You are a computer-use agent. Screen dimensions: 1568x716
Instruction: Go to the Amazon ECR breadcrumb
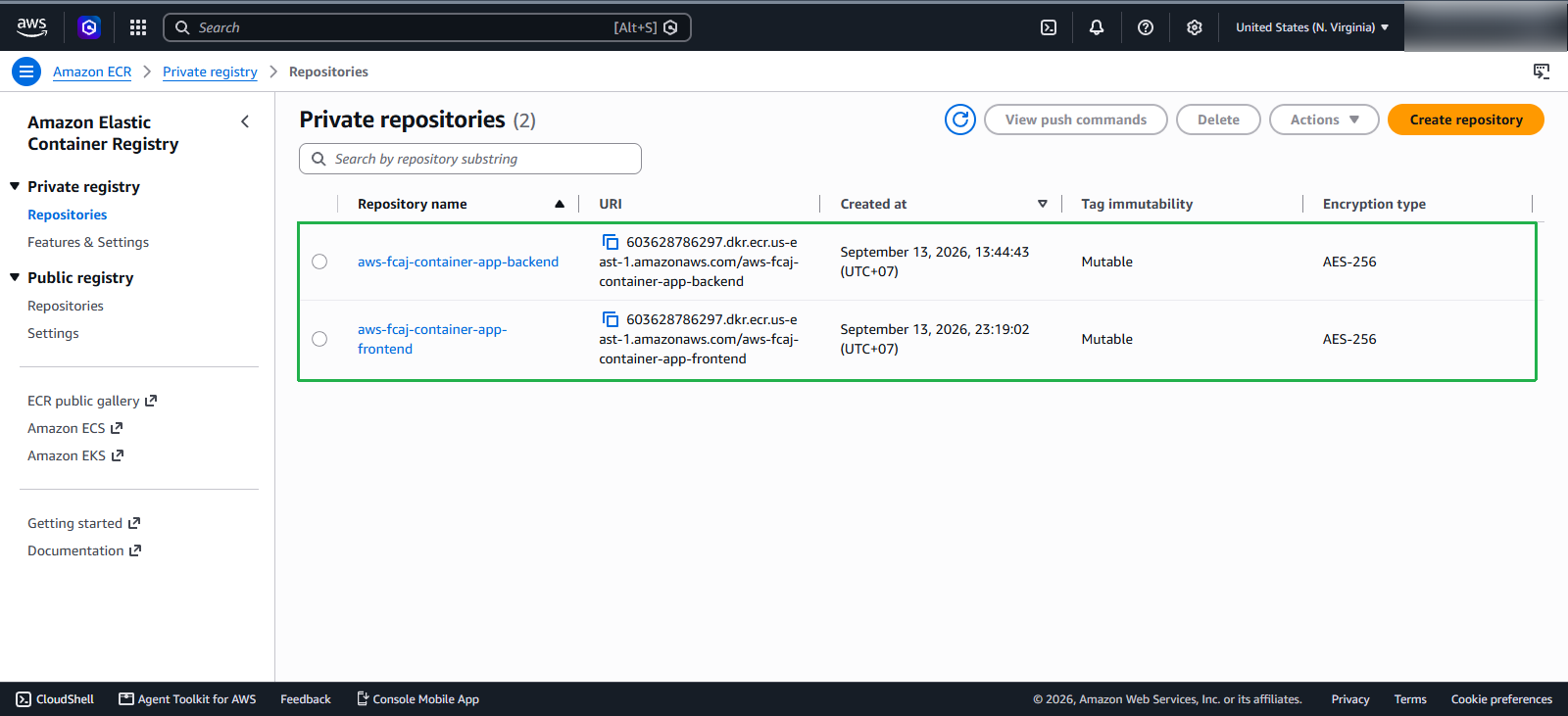click(x=92, y=72)
